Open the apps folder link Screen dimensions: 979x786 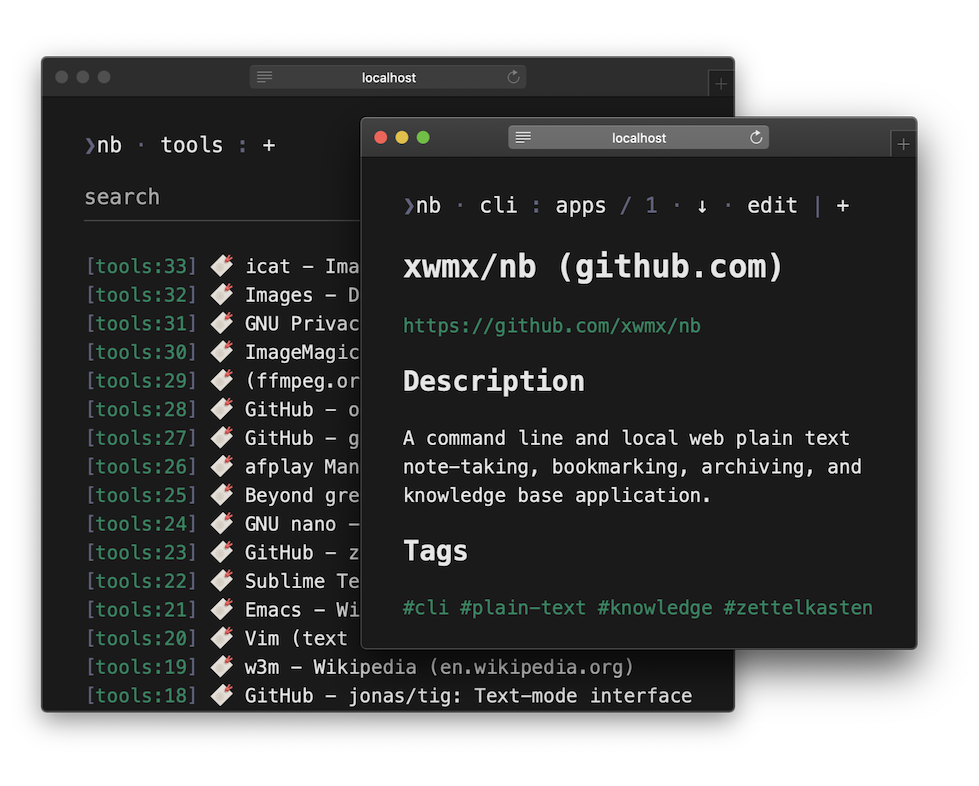(581, 205)
